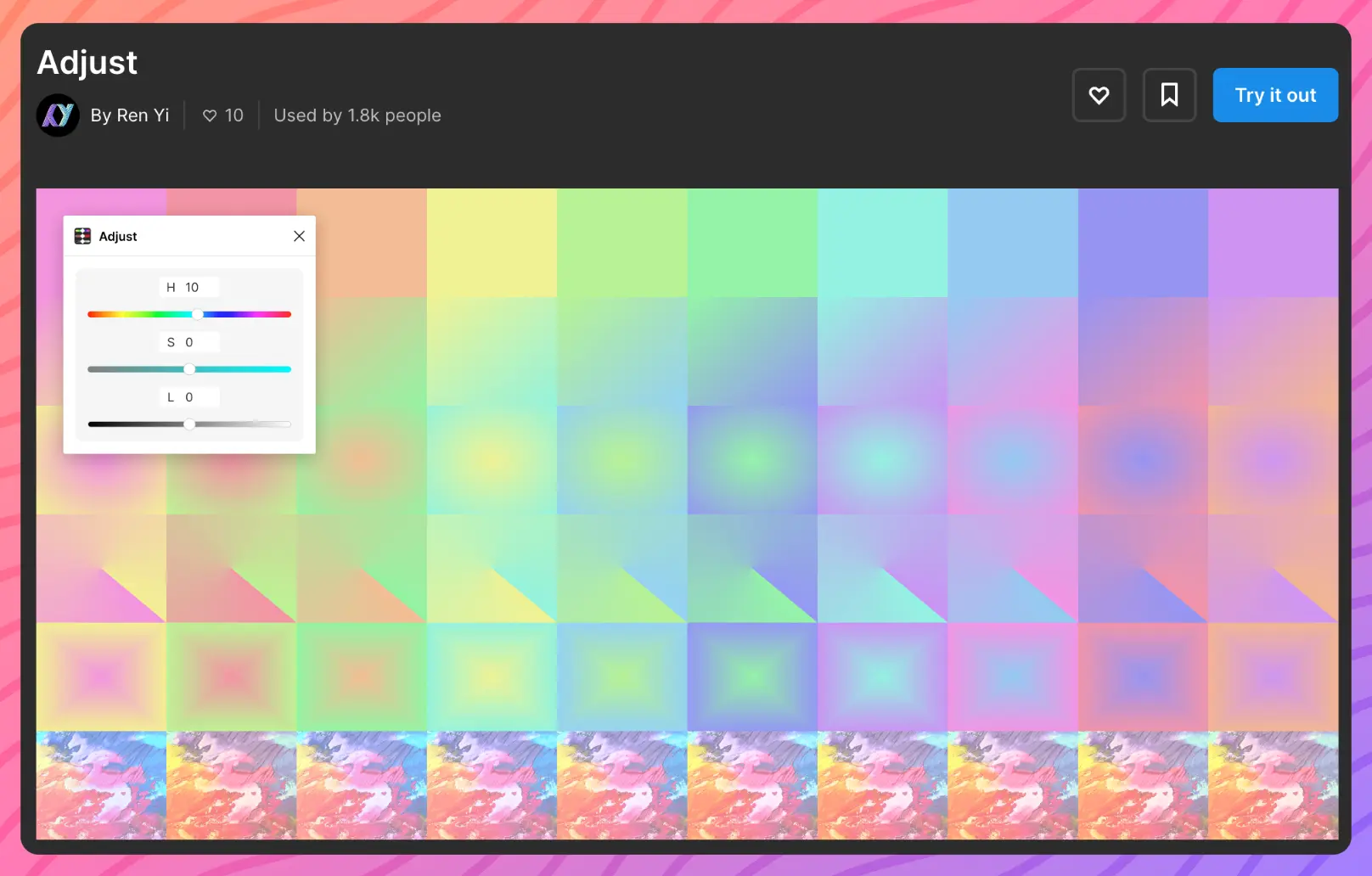The image size is (1372, 876).
Task: Open Ren Yi's profile avatar
Action: click(58, 115)
